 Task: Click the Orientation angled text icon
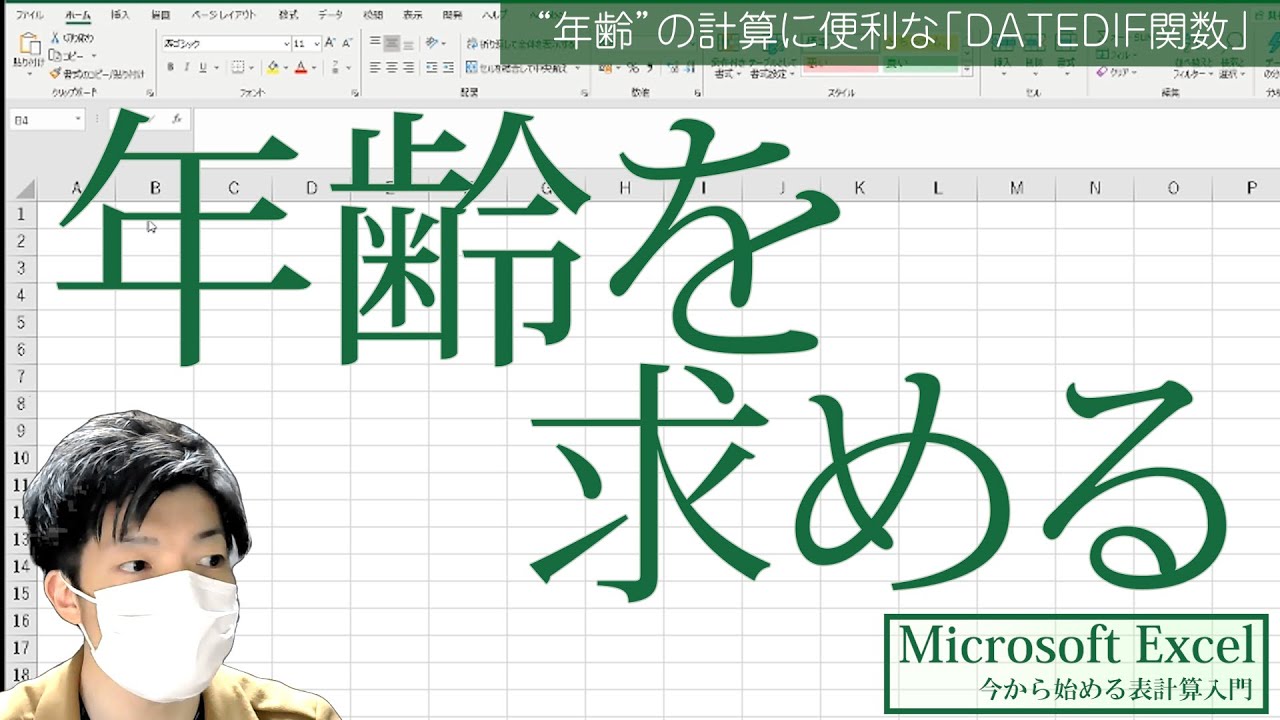(x=431, y=43)
